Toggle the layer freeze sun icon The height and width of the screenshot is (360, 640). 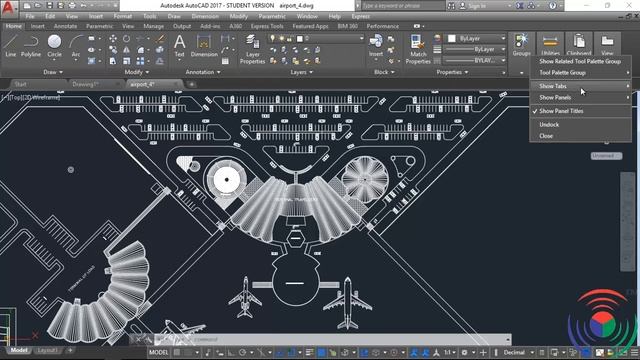[x=281, y=39]
